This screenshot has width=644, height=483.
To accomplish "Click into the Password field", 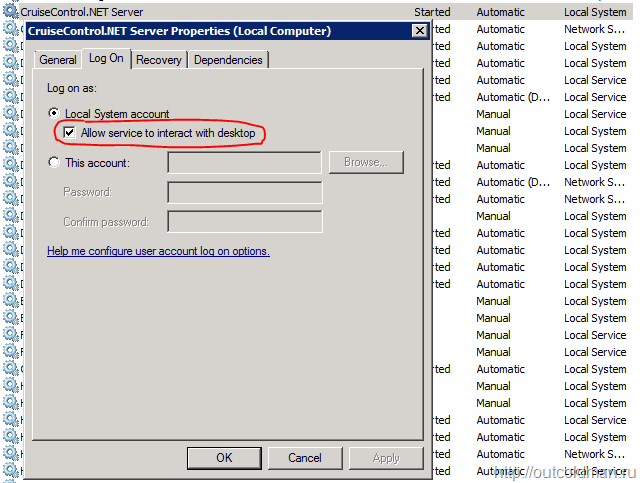I will tap(245, 192).
